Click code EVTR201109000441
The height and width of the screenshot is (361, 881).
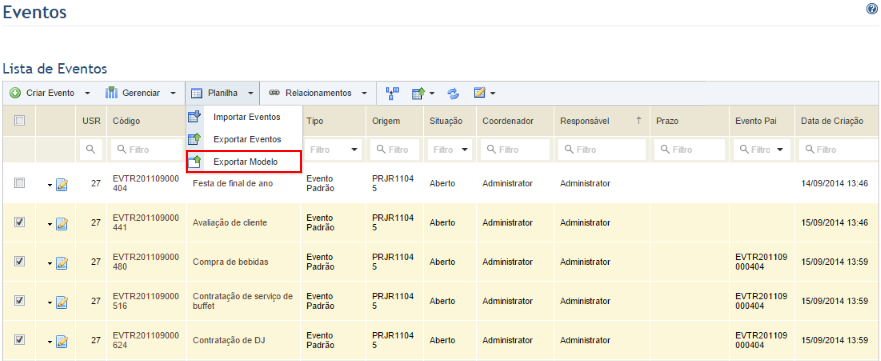(x=146, y=222)
